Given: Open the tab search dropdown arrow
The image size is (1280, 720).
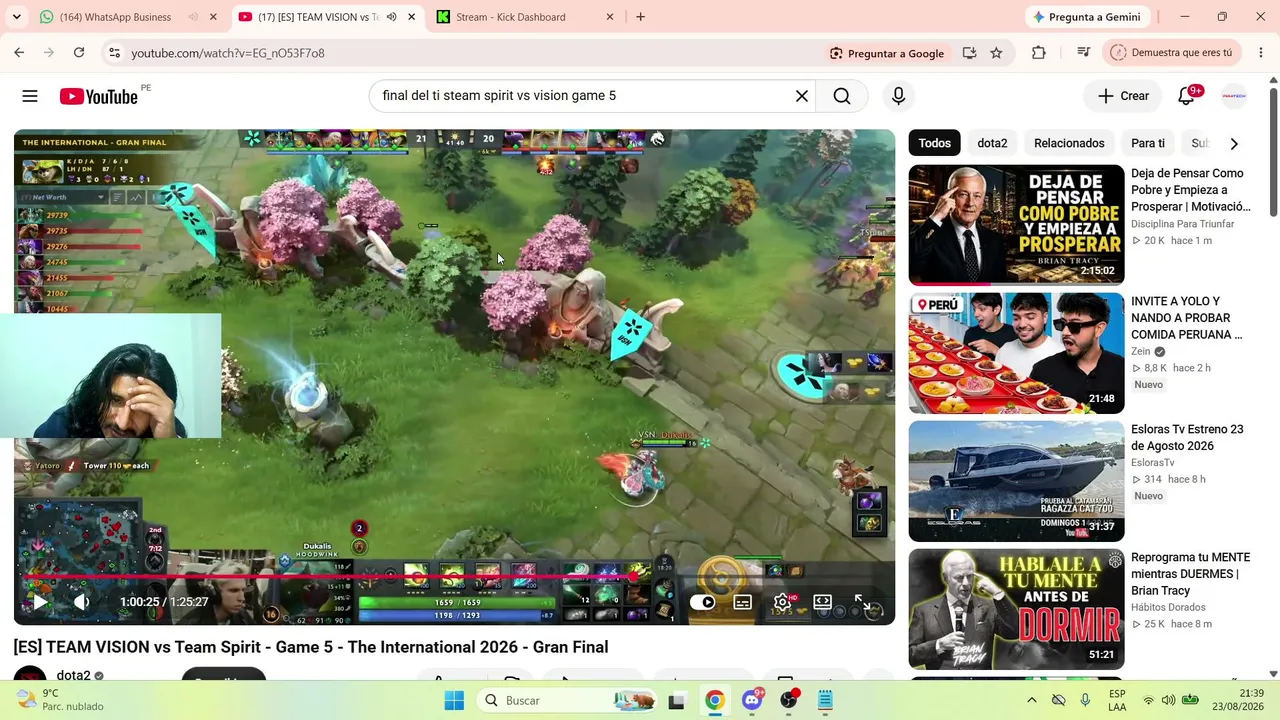Looking at the screenshot, I should point(16,17).
